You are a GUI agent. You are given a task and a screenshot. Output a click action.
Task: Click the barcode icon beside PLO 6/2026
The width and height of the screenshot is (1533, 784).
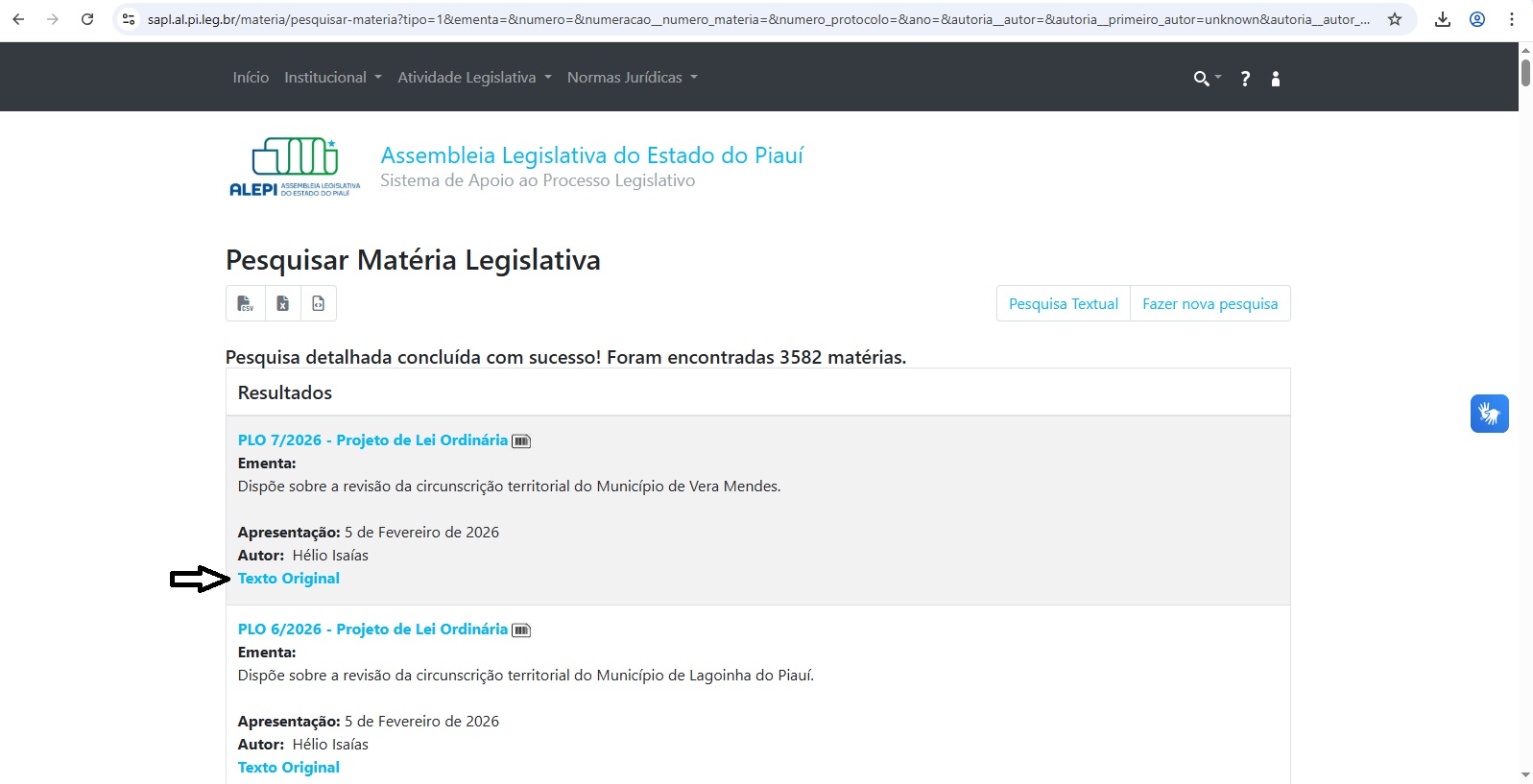pyautogui.click(x=521, y=630)
